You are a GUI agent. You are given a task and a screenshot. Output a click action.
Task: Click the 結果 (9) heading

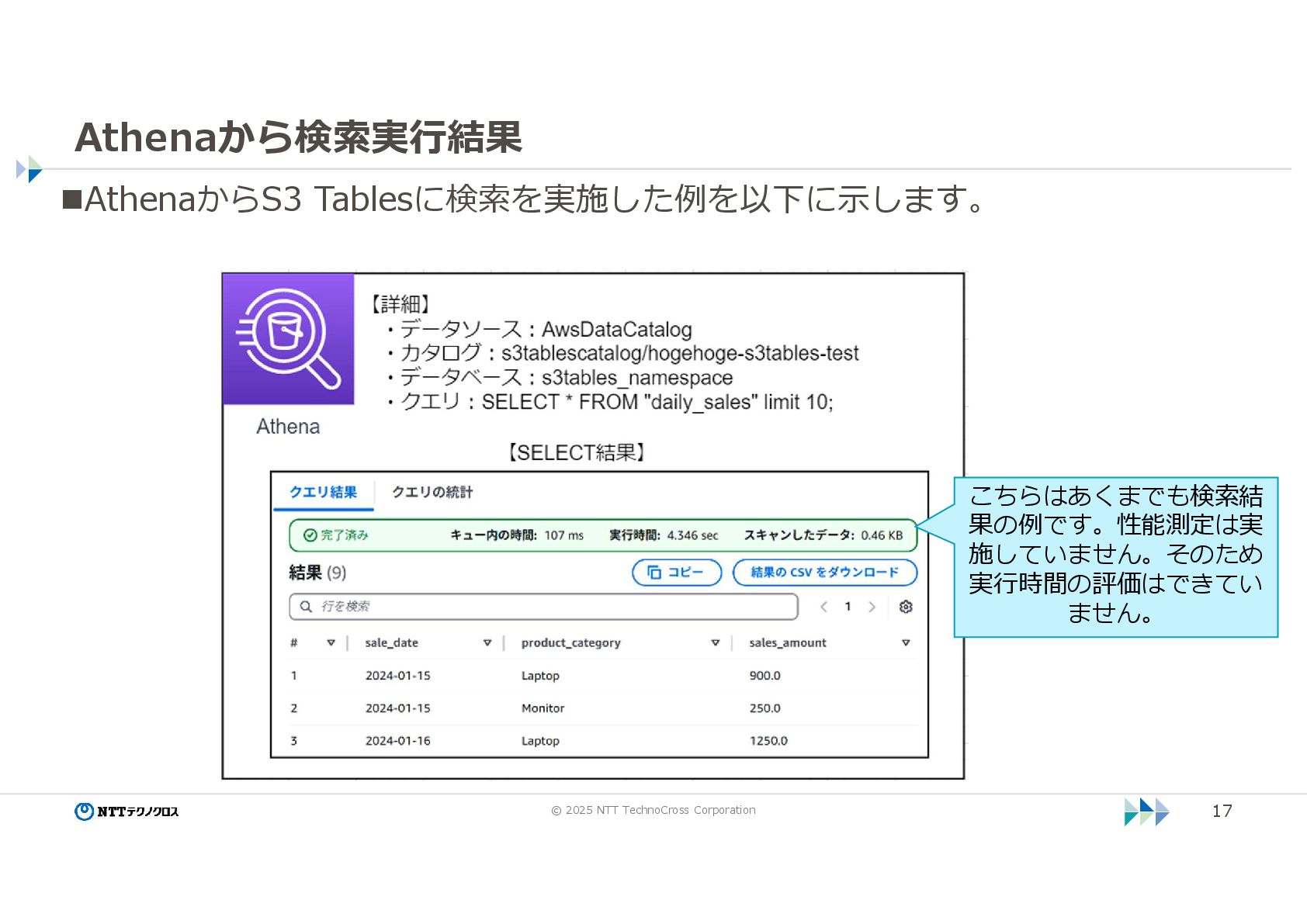pos(317,573)
